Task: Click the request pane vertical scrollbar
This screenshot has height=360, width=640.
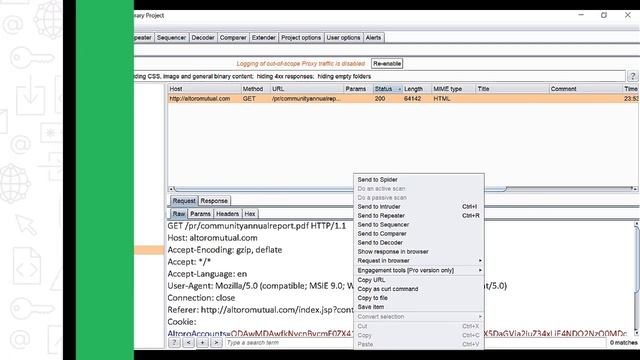Action: click(x=637, y=261)
